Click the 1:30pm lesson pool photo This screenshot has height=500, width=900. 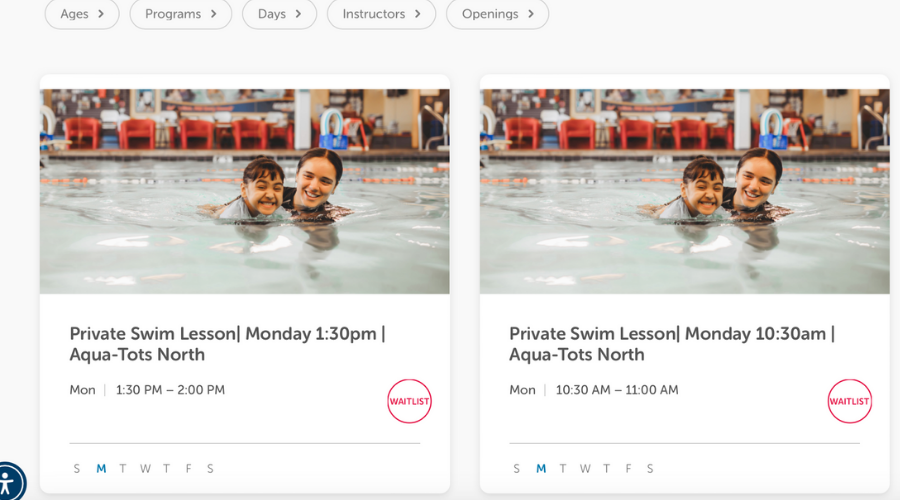(x=245, y=190)
